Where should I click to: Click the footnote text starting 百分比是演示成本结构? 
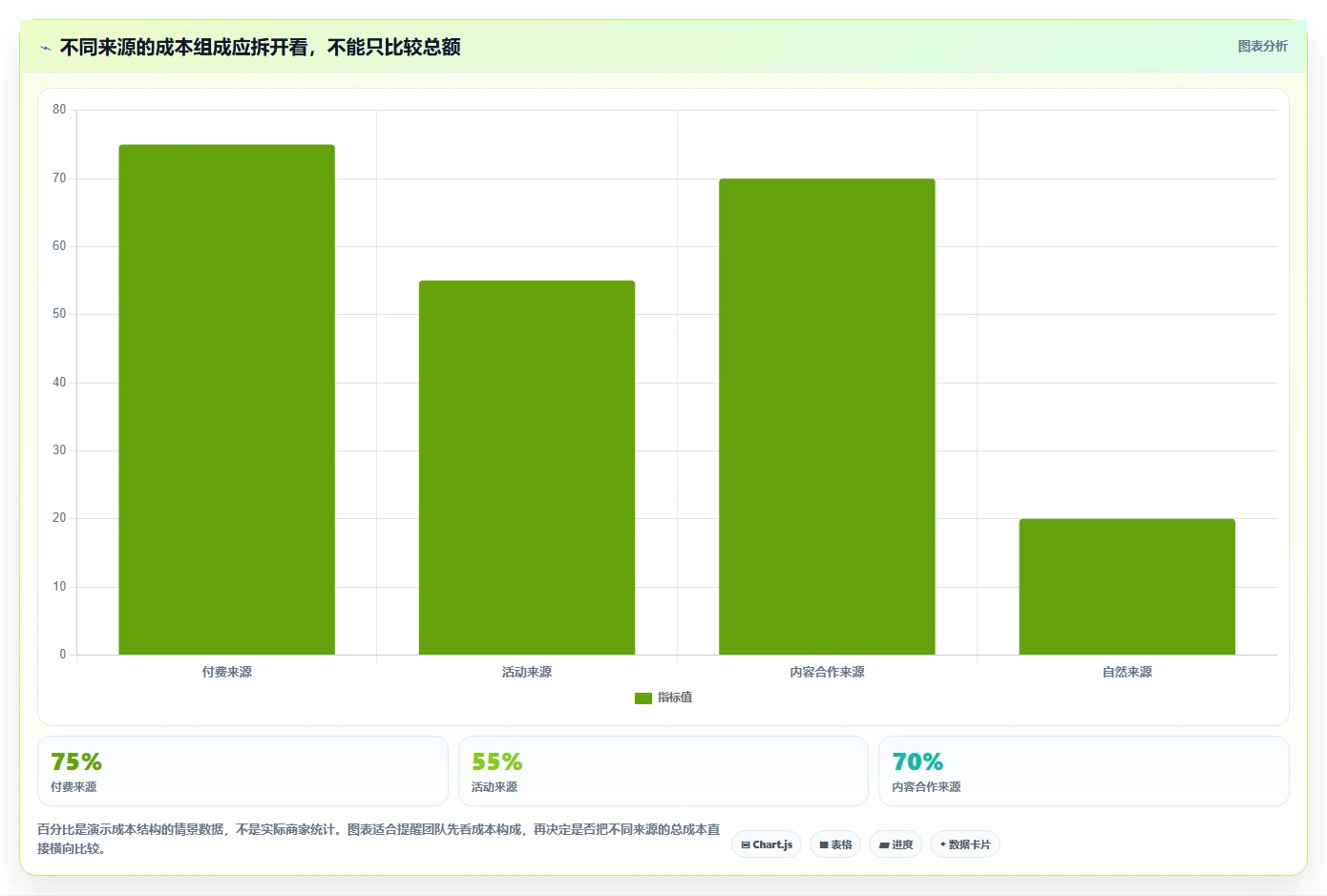coord(379,839)
